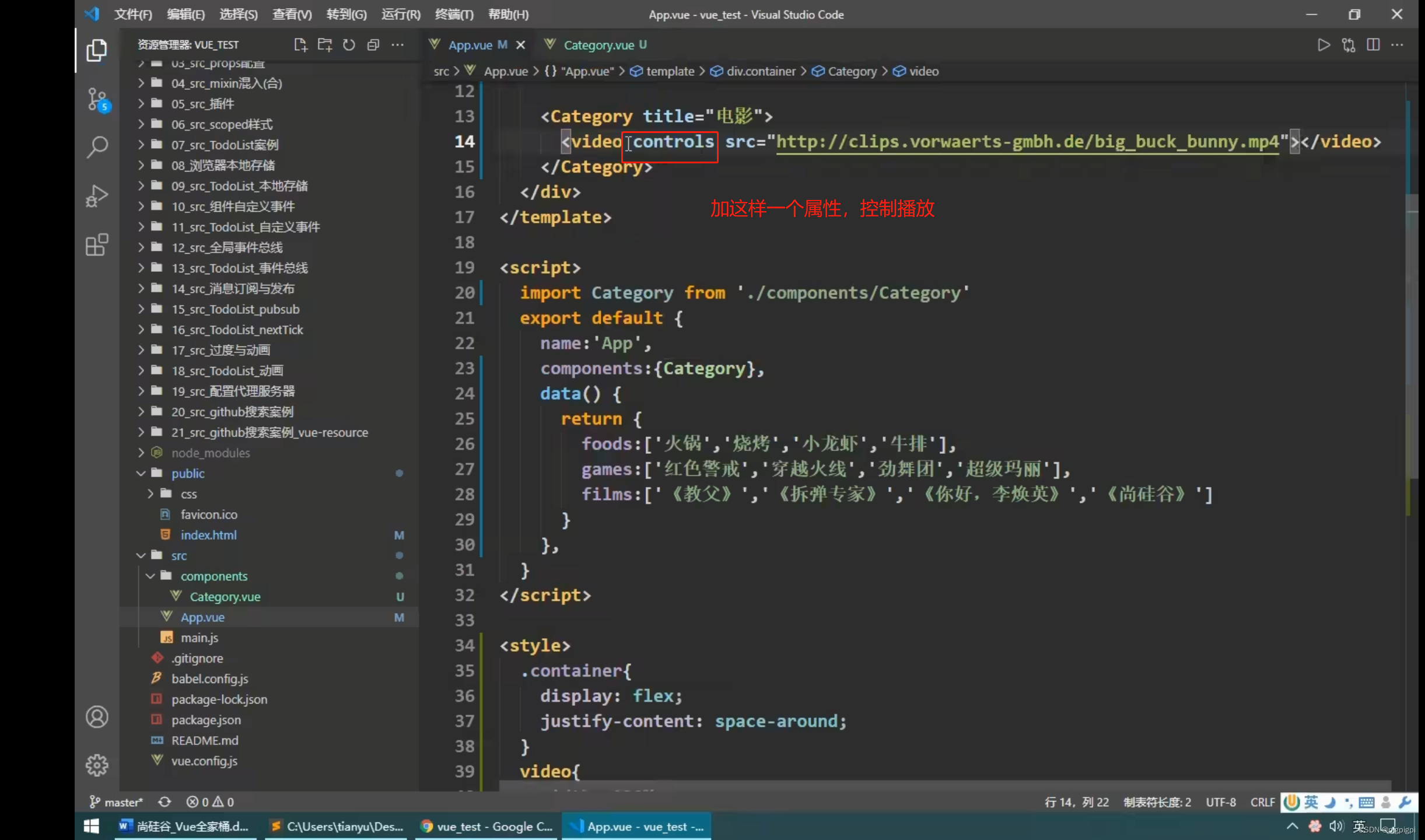
Task: Change tab size via 制表符长度: 2
Action: coord(1157,802)
